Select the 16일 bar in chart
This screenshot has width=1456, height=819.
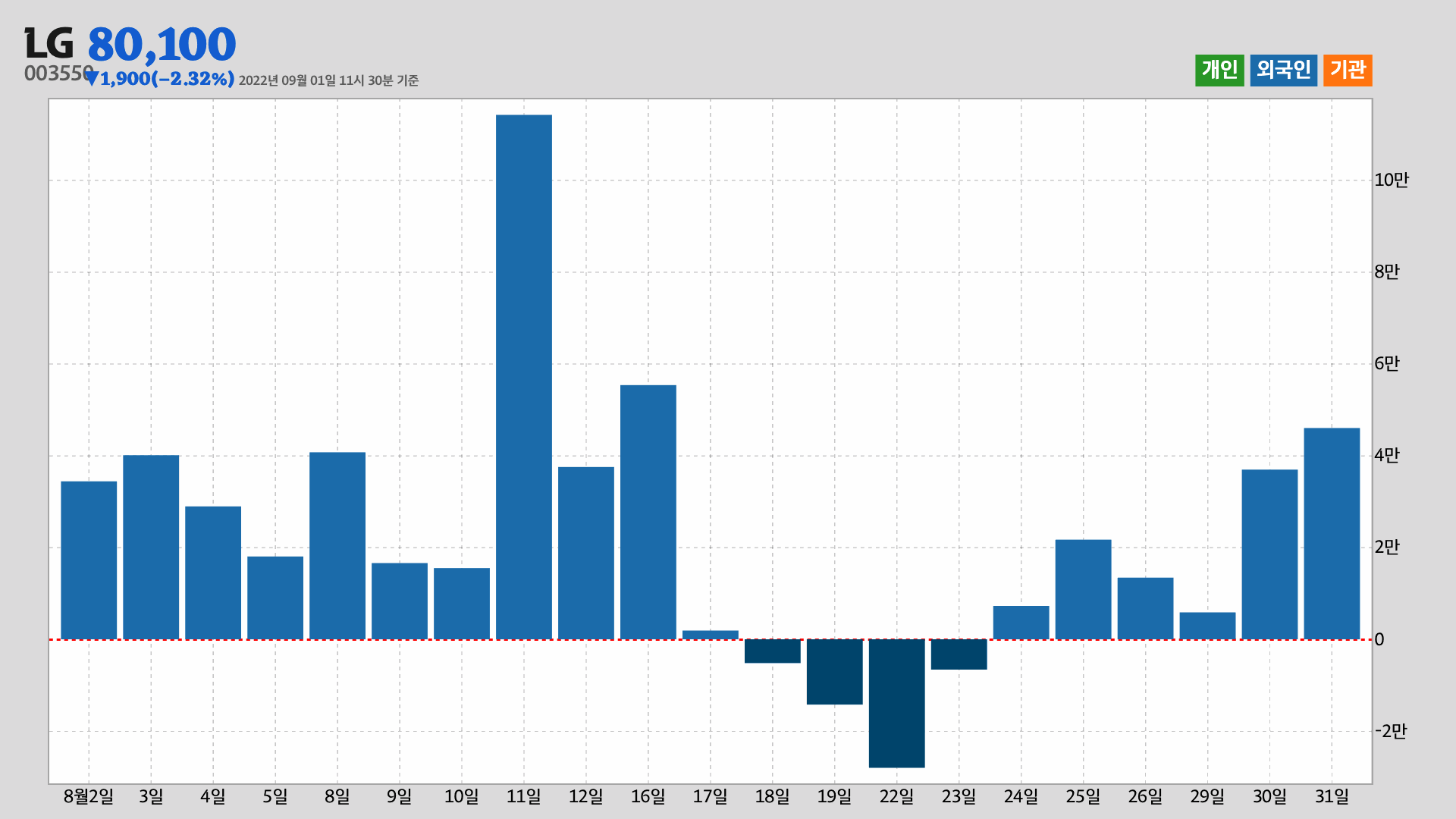pos(648,512)
